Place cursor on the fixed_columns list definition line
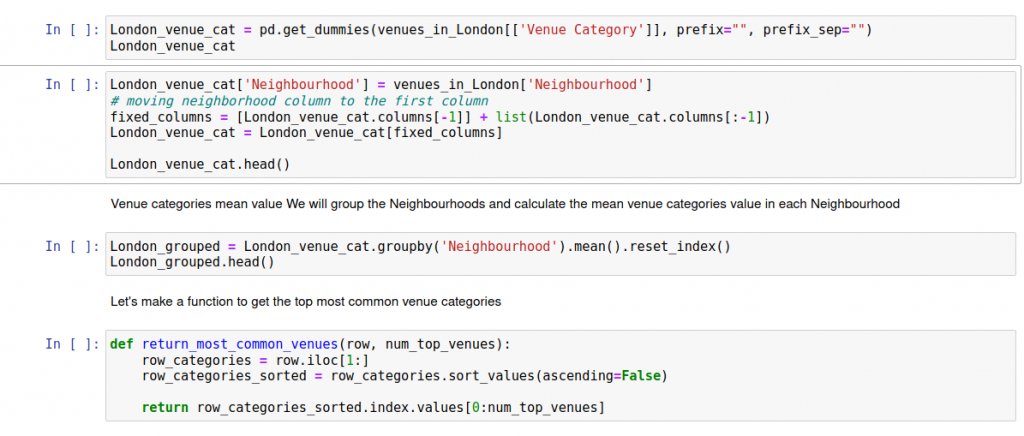Image resolution: width=1024 pixels, height=436 pixels. tap(439, 117)
